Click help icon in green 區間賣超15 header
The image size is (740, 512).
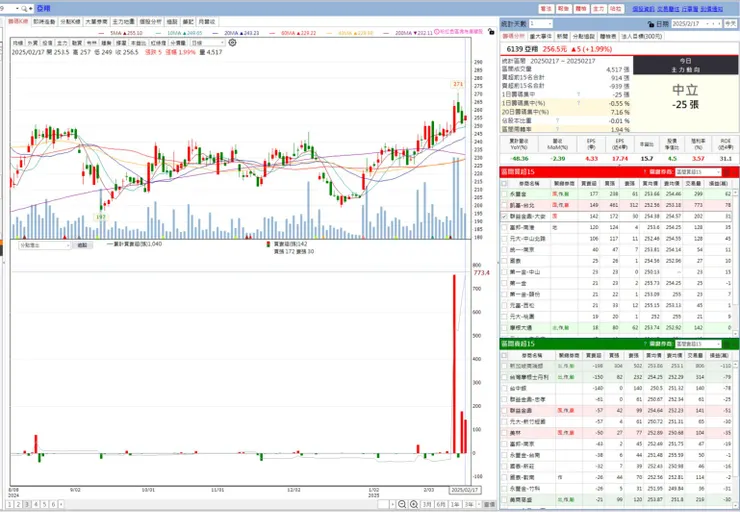point(645,344)
